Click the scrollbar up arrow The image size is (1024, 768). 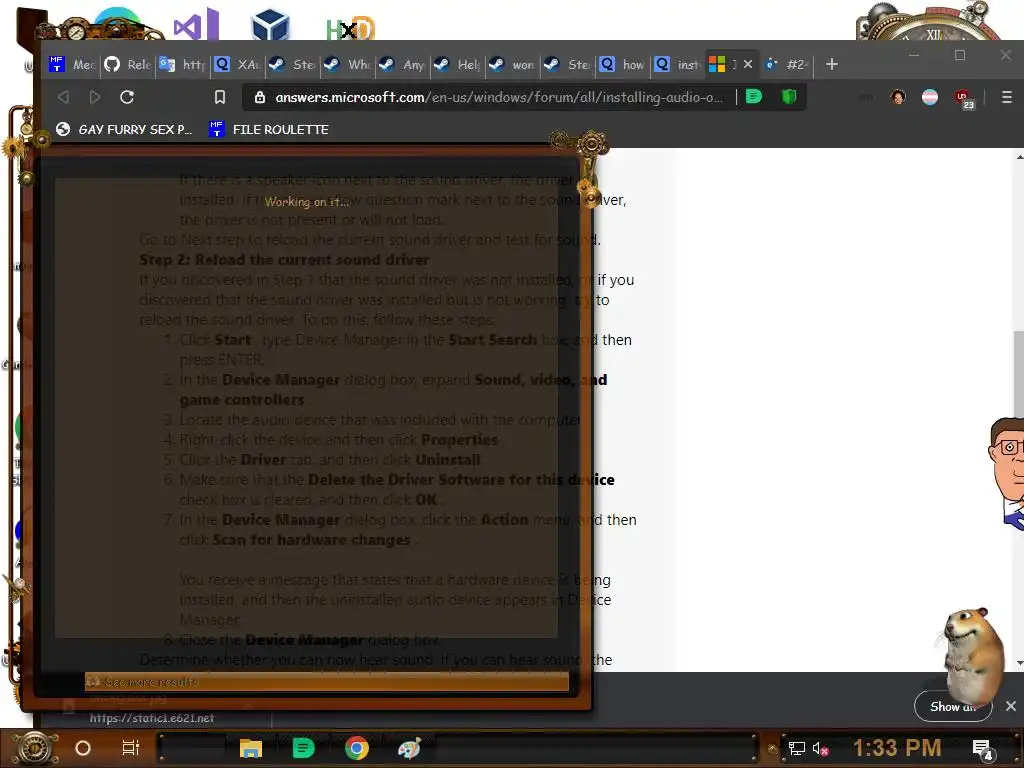point(1019,157)
